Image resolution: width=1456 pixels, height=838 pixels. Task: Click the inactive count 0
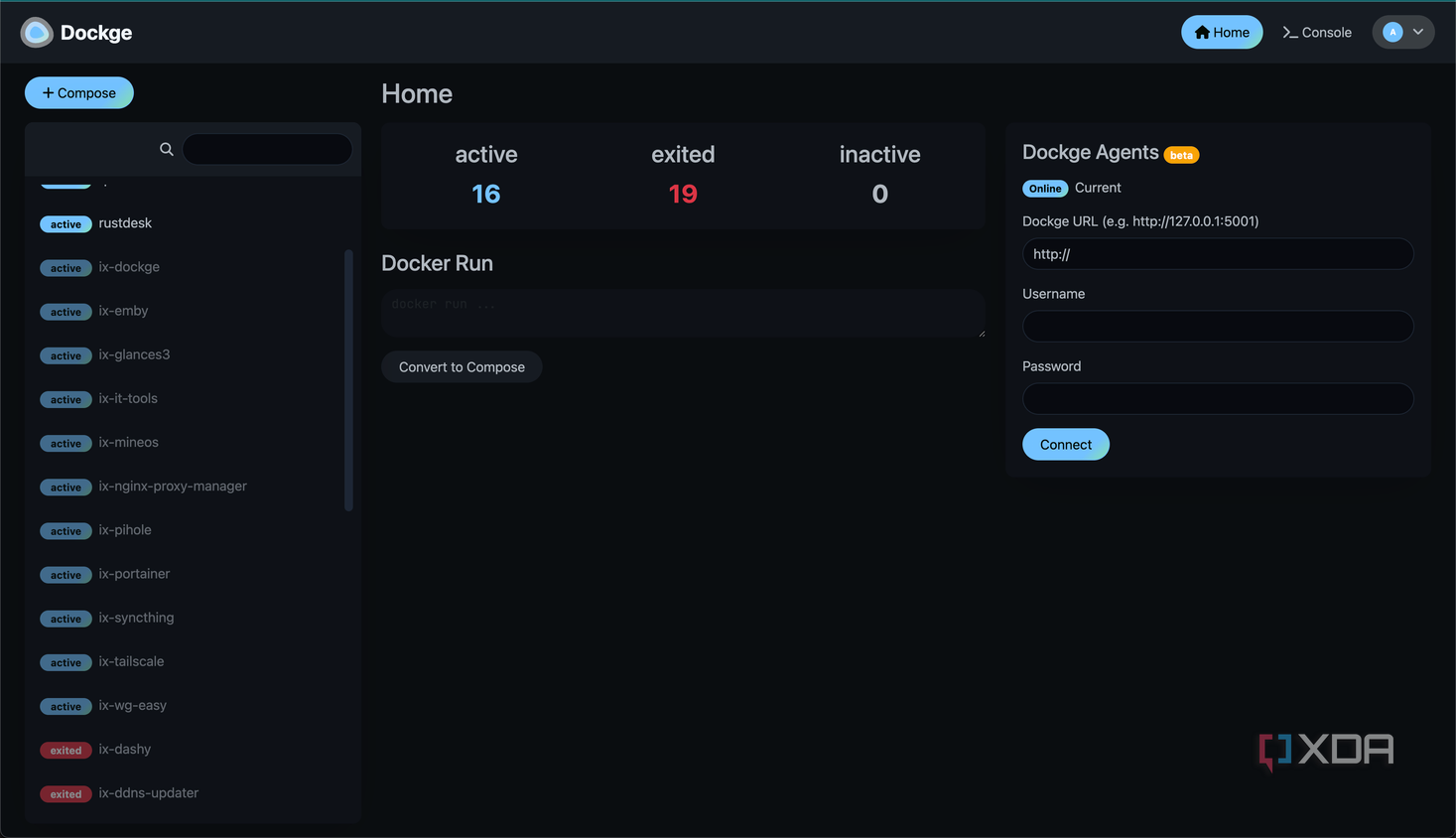(879, 194)
